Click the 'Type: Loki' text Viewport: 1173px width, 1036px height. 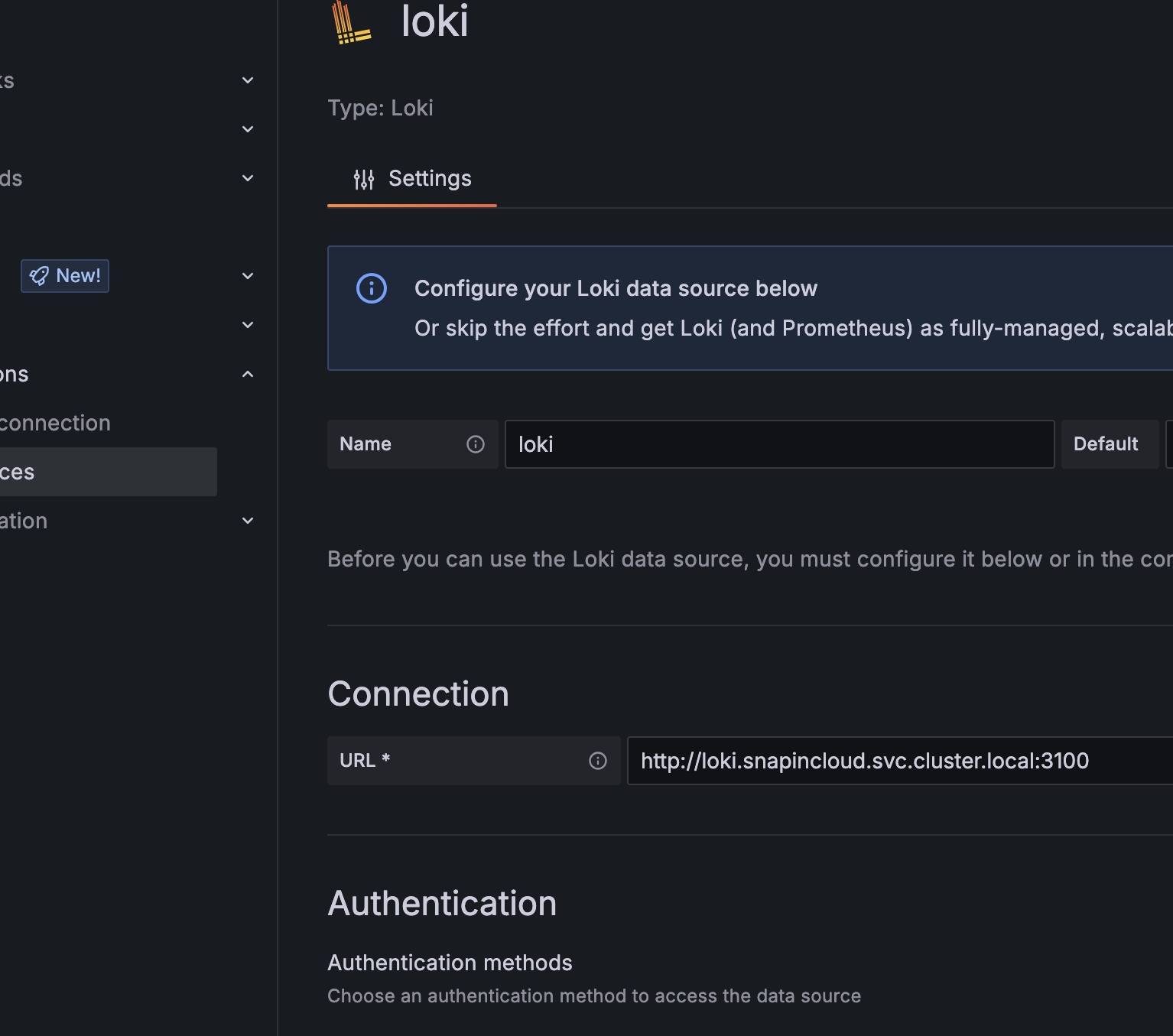pyautogui.click(x=380, y=108)
